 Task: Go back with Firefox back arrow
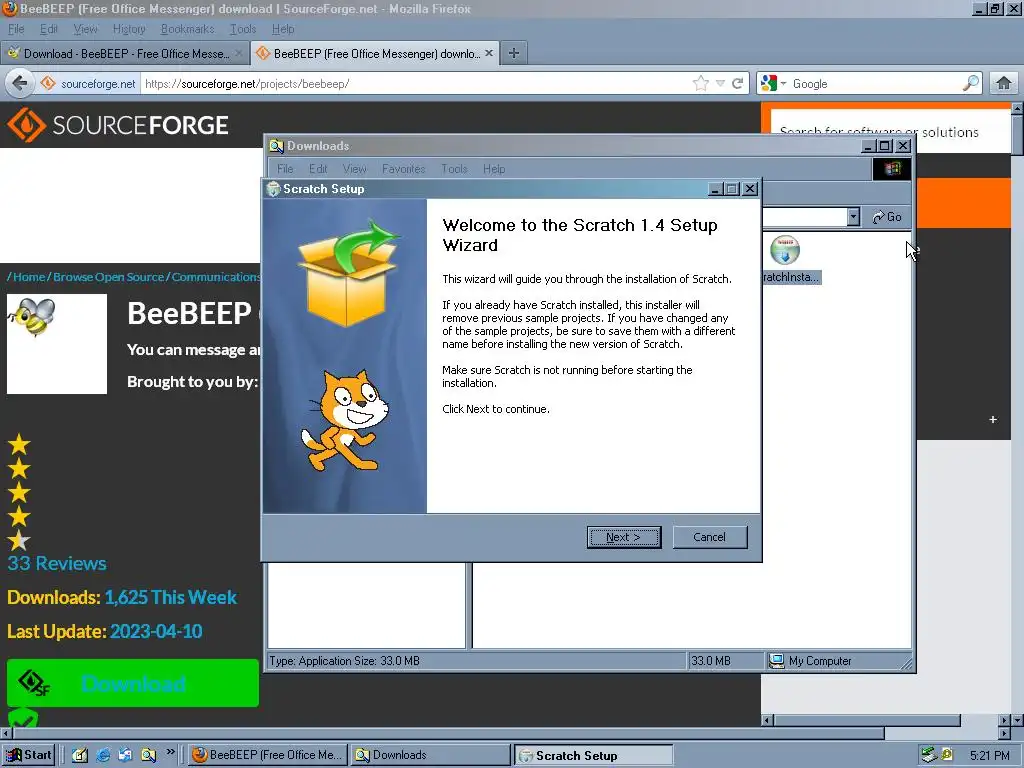20,83
